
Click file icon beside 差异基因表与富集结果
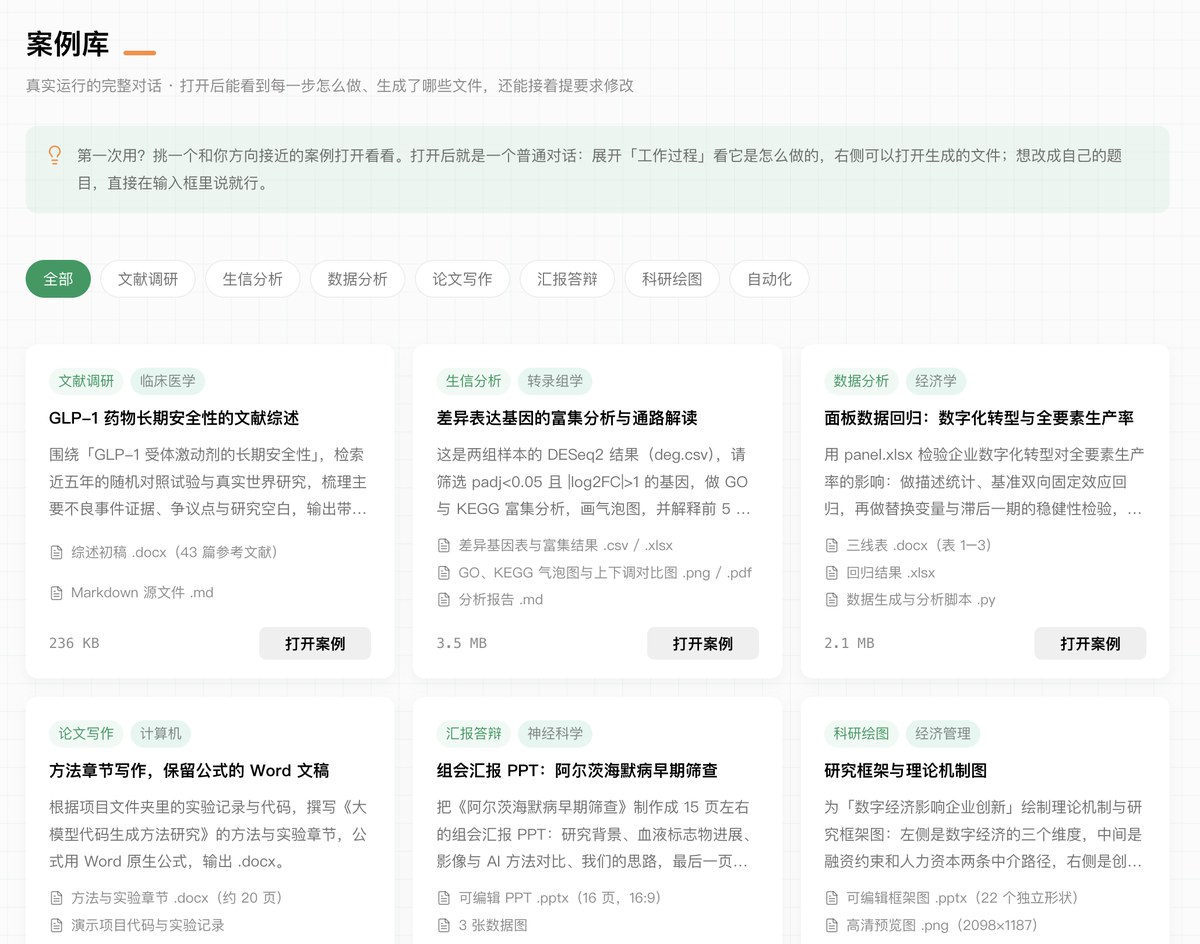coord(444,545)
